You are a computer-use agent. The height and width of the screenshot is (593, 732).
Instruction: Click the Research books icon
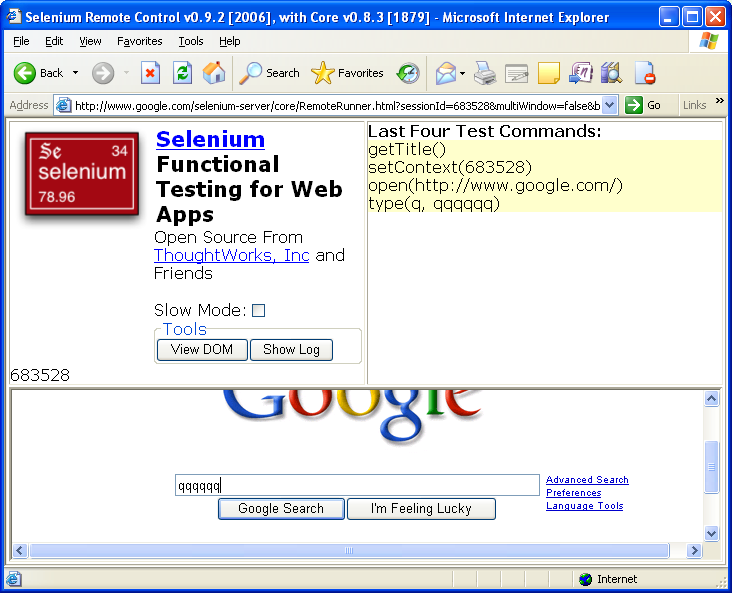point(611,73)
